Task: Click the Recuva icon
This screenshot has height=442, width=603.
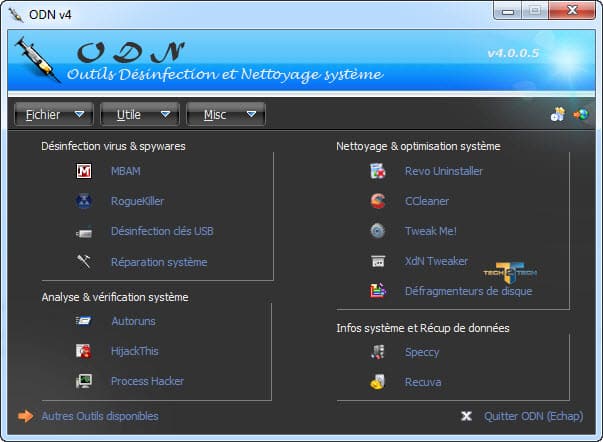Action: coord(378,382)
